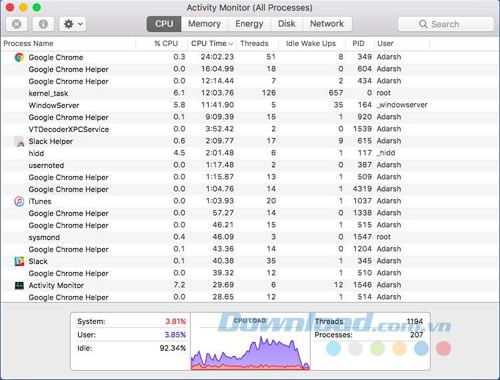Click the Activity Monitor process icon
The image size is (500, 380).
19,285
